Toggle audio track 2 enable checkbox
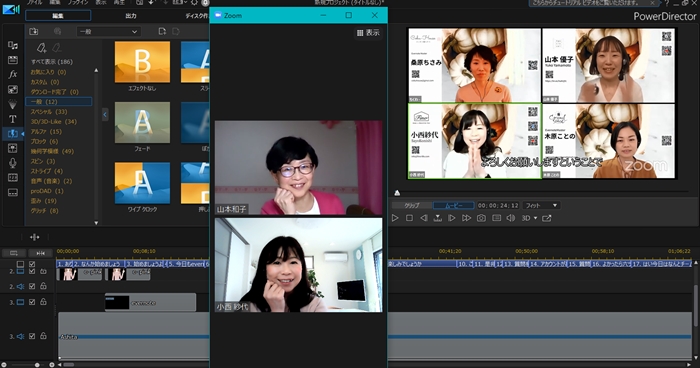This screenshot has width=700, height=368. tap(32, 286)
